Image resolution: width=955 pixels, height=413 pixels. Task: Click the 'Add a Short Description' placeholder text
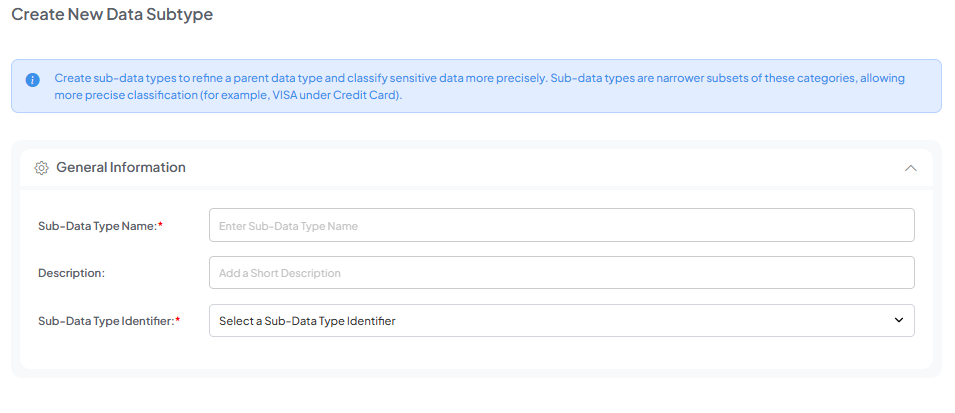tap(280, 273)
